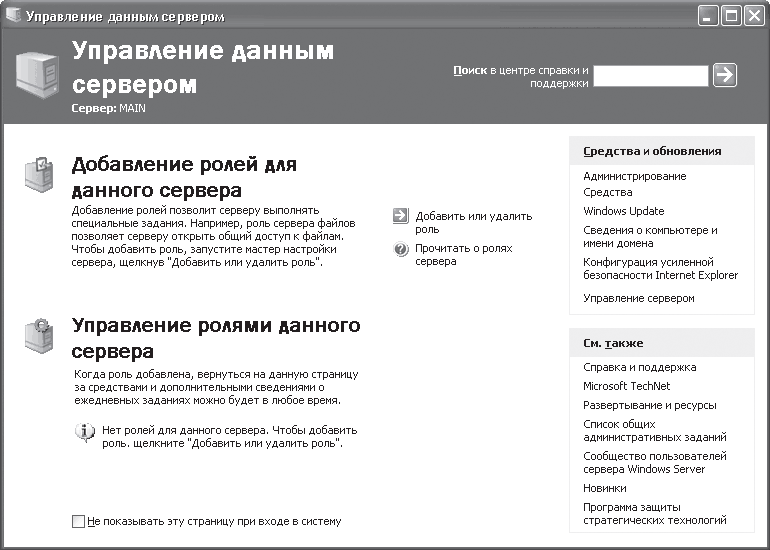
Task: Click the green arrow search go button
Action: 725,75
